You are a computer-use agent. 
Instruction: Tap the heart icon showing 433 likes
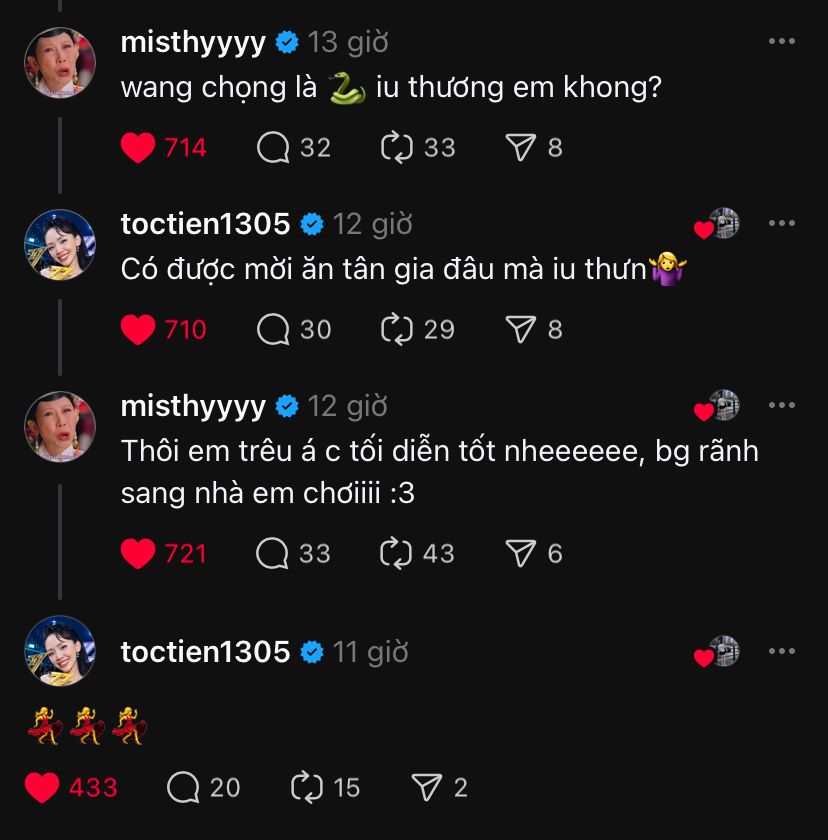pos(42,788)
